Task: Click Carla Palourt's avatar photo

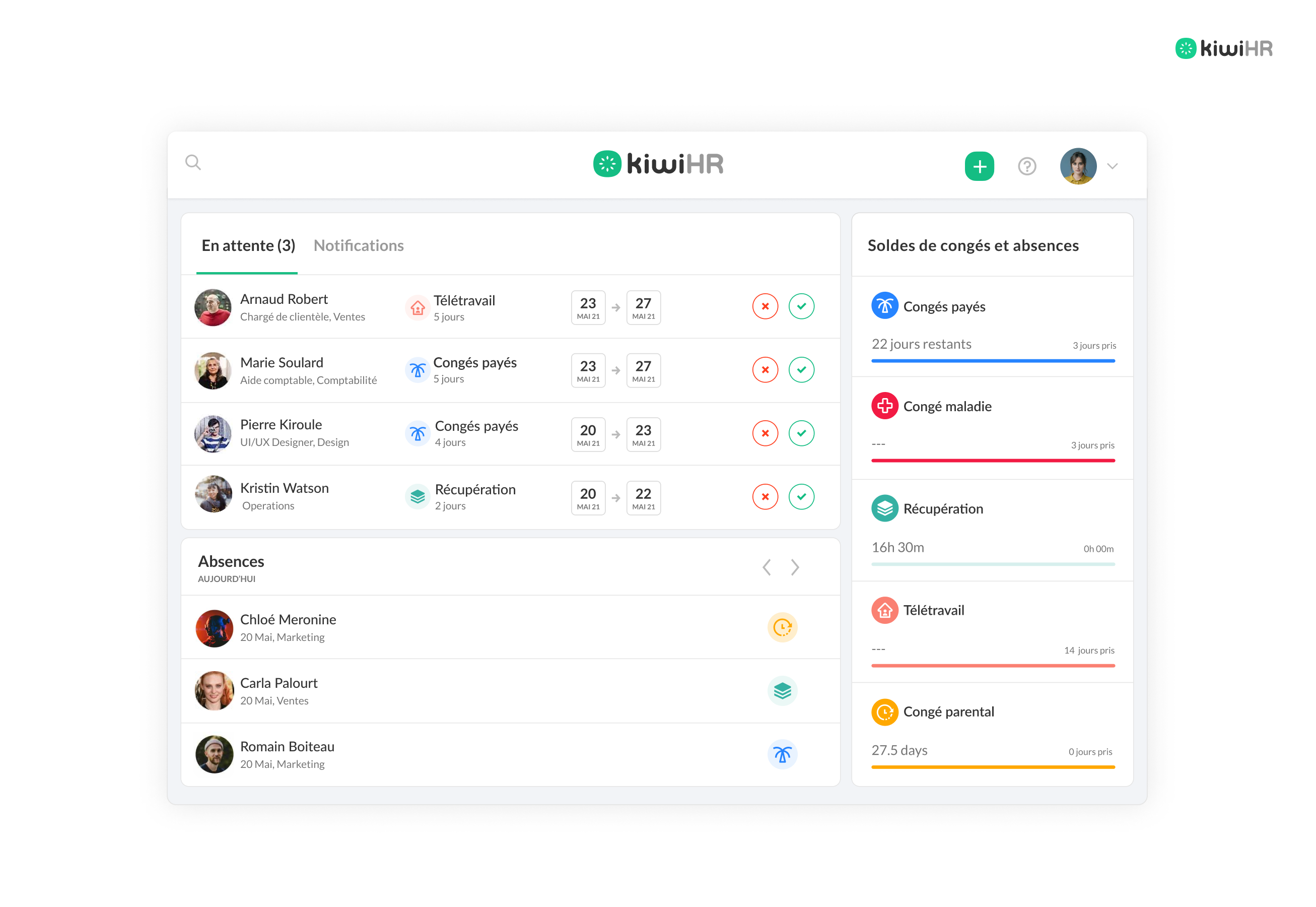Action: pyautogui.click(x=214, y=691)
